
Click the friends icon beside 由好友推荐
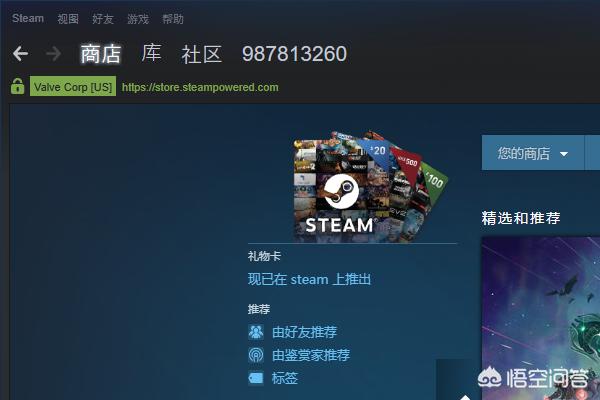[256, 332]
